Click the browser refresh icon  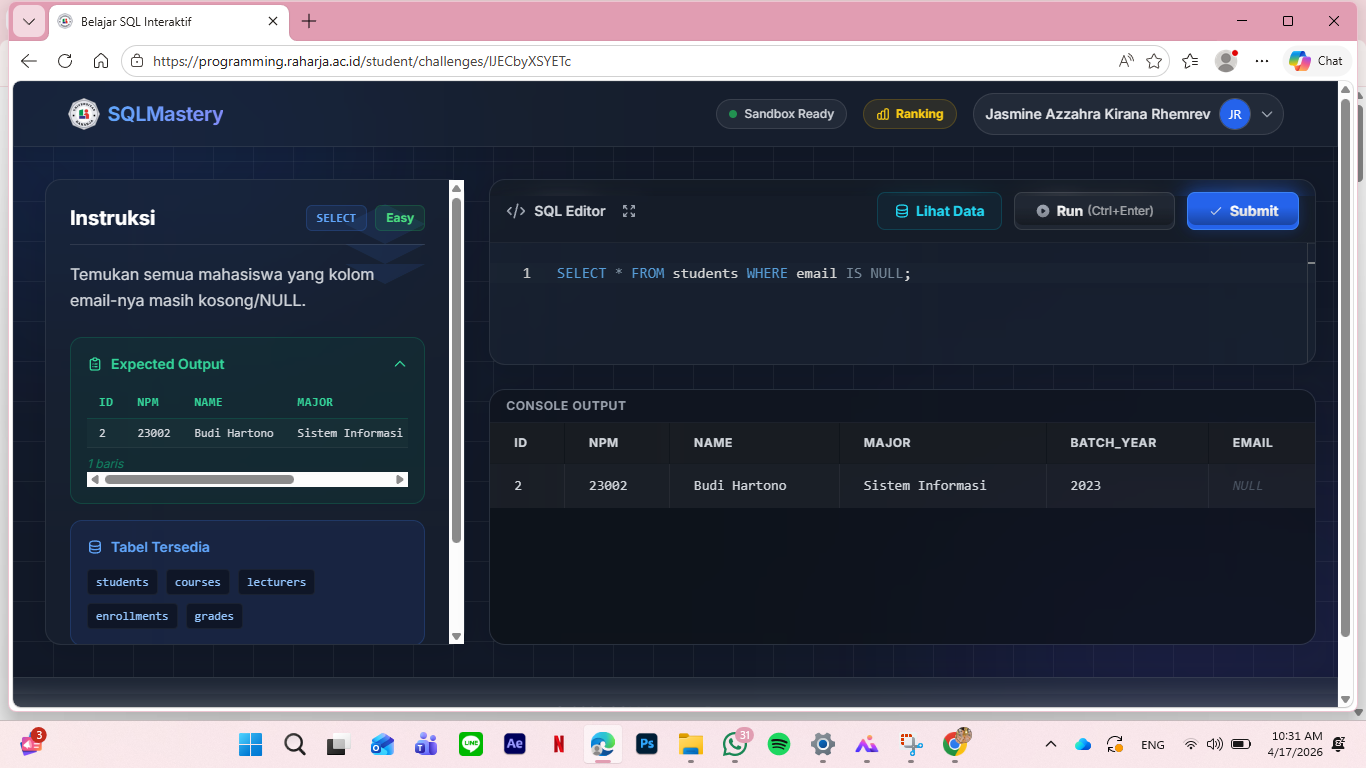65,61
